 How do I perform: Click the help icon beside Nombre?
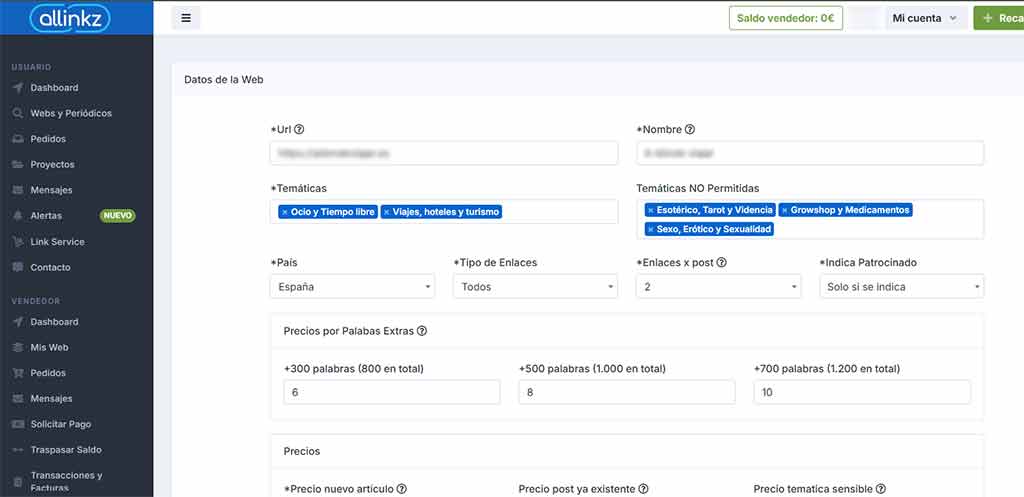(690, 130)
